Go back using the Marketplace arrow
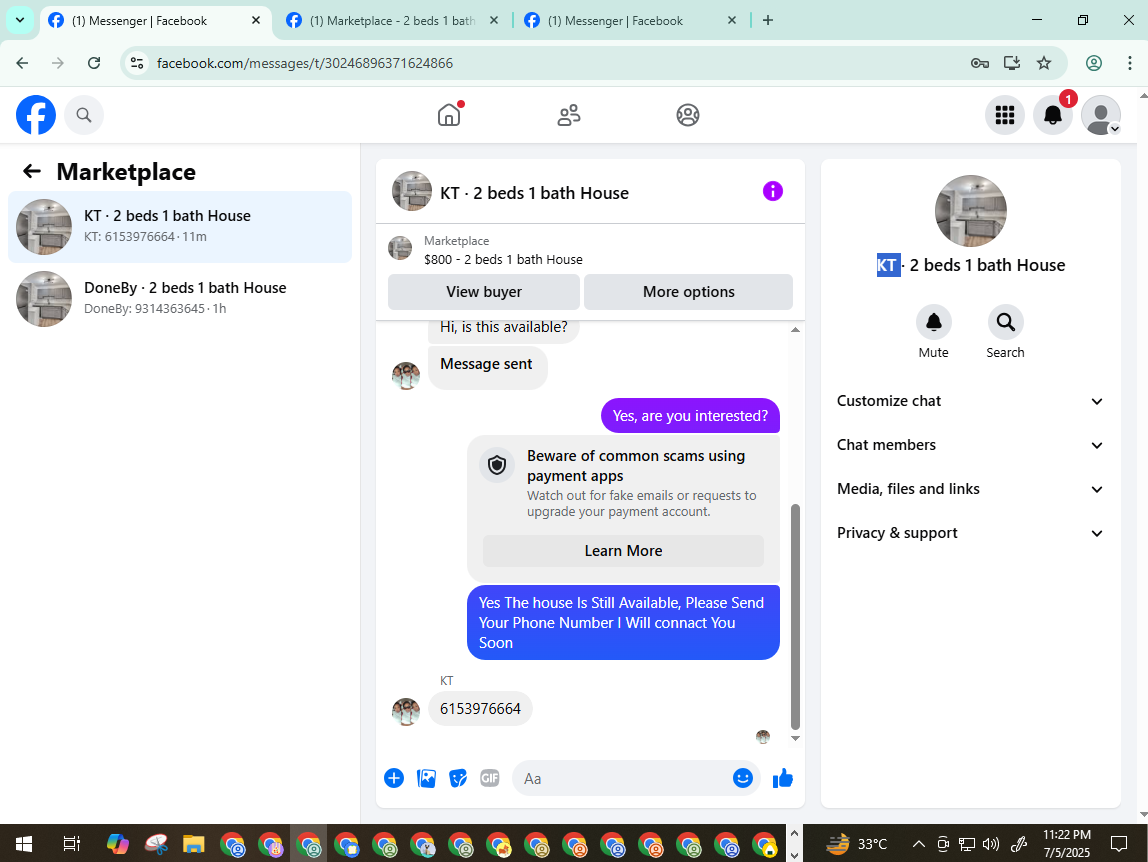The width and height of the screenshot is (1148, 862). click(x=31, y=171)
